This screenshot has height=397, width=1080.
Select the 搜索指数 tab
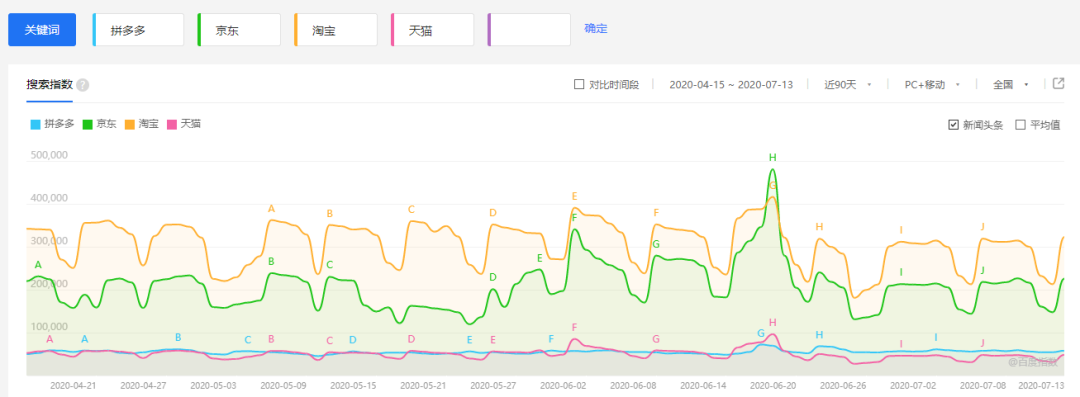pos(49,85)
